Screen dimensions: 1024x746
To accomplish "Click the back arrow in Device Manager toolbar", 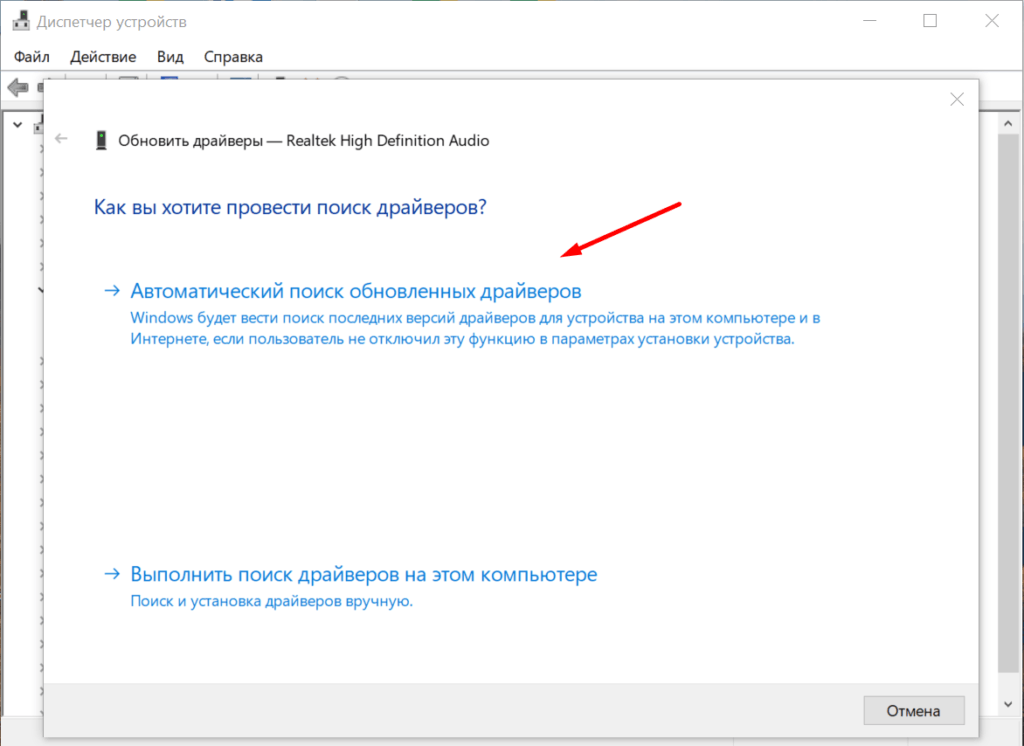I will tap(17, 88).
